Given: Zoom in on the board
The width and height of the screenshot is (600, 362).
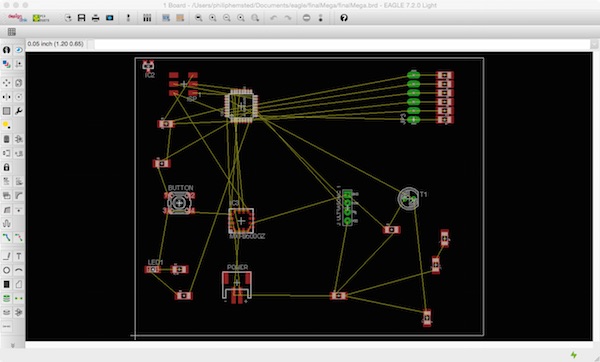Looking at the screenshot, I should (x=213, y=18).
